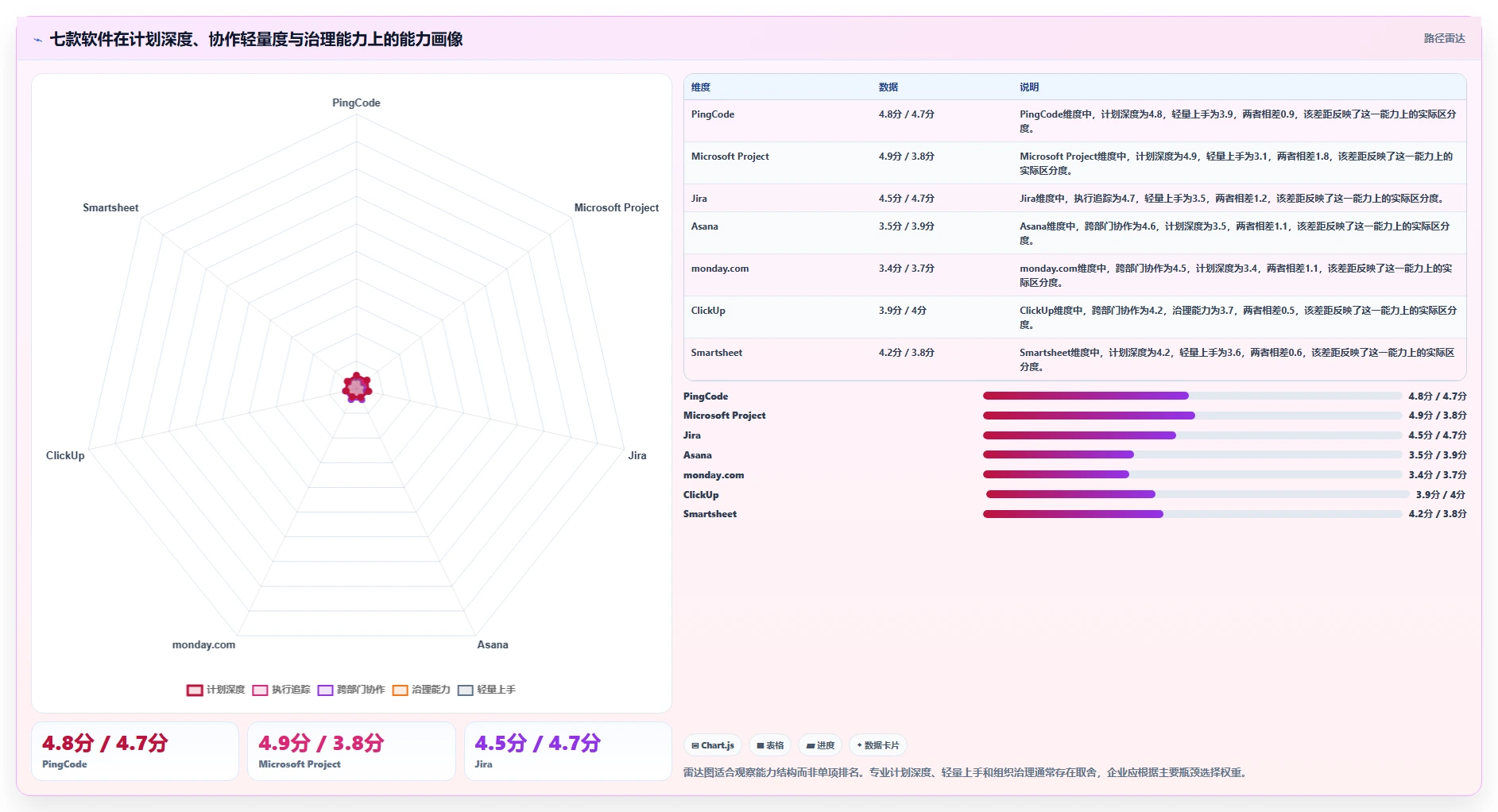Select the Asana progress bar

[1192, 454]
